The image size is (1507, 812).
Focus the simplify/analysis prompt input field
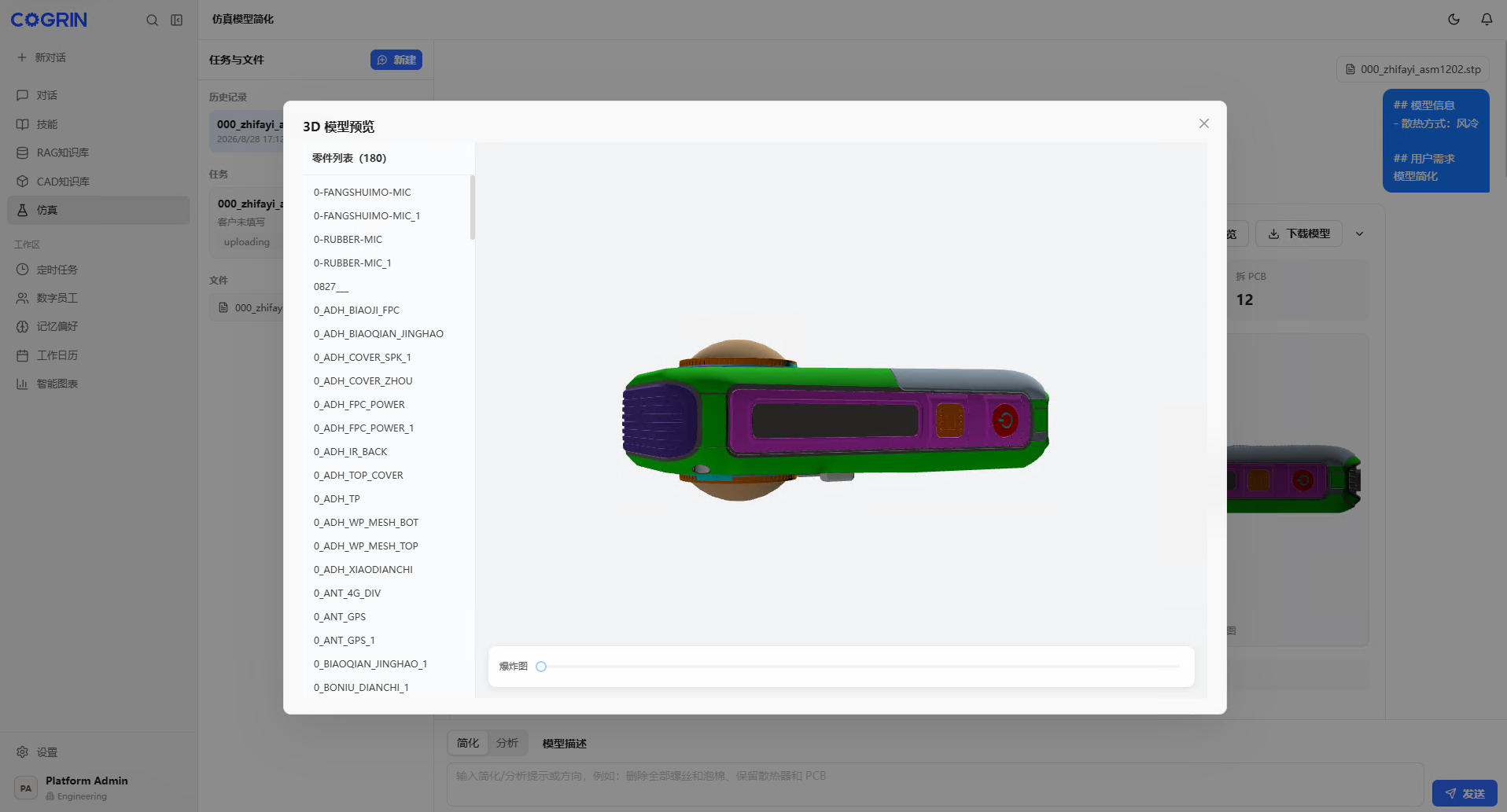point(935,784)
